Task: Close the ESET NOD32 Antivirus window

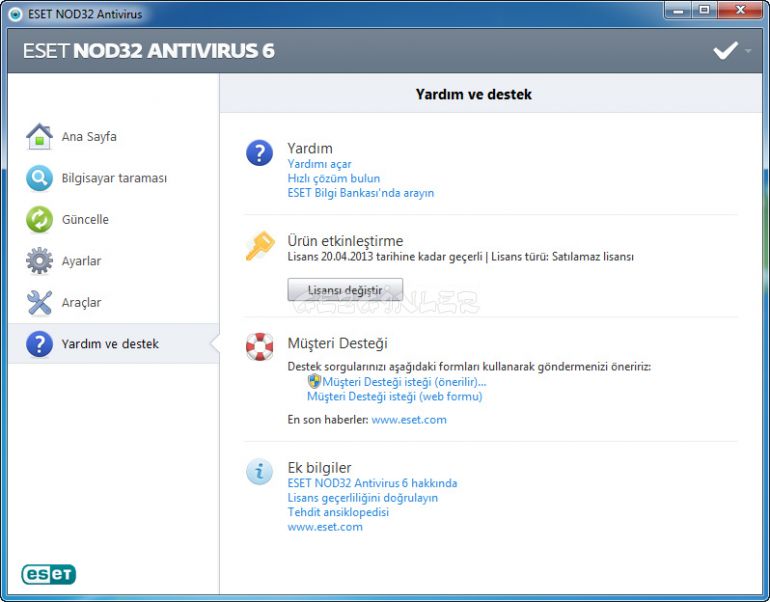Action: pos(741,10)
